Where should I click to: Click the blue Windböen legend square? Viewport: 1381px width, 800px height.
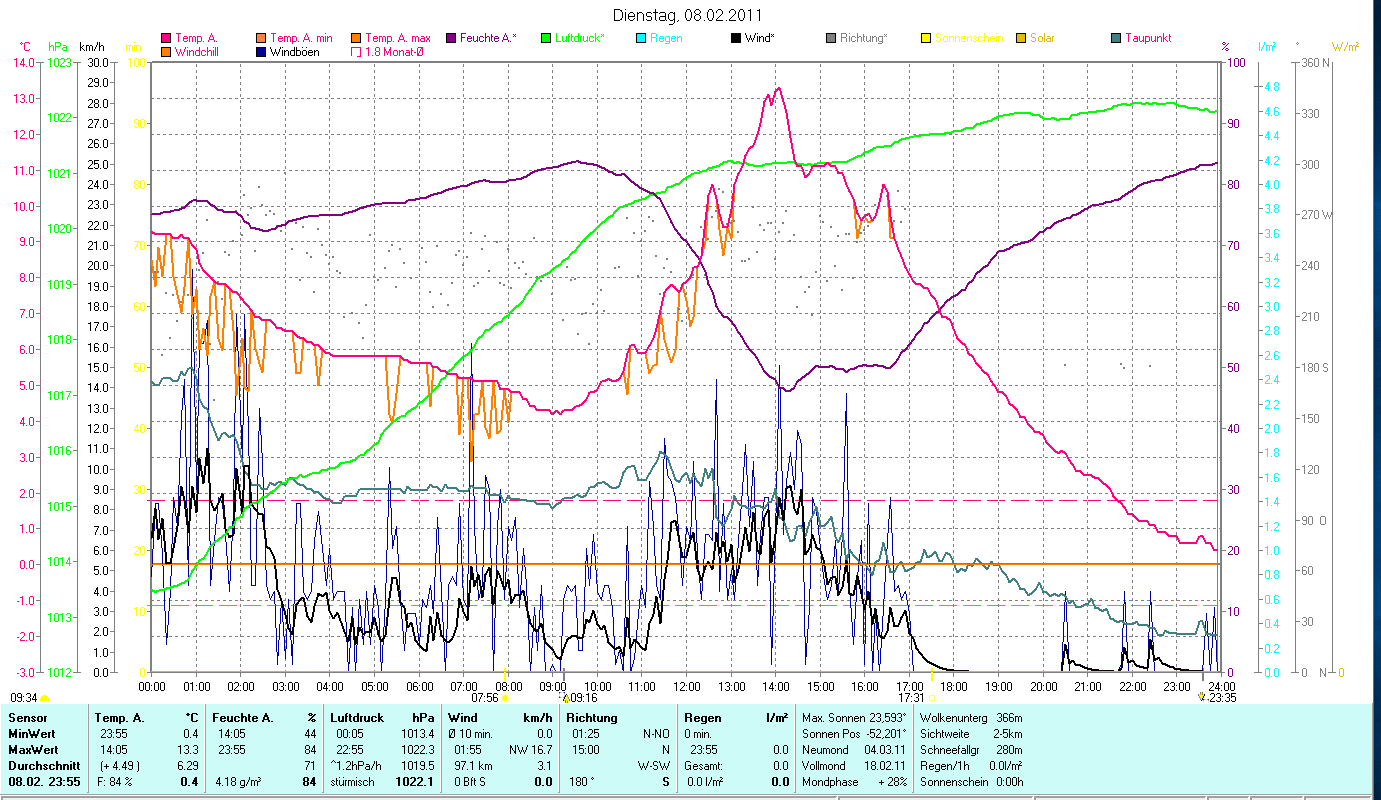coord(261,51)
